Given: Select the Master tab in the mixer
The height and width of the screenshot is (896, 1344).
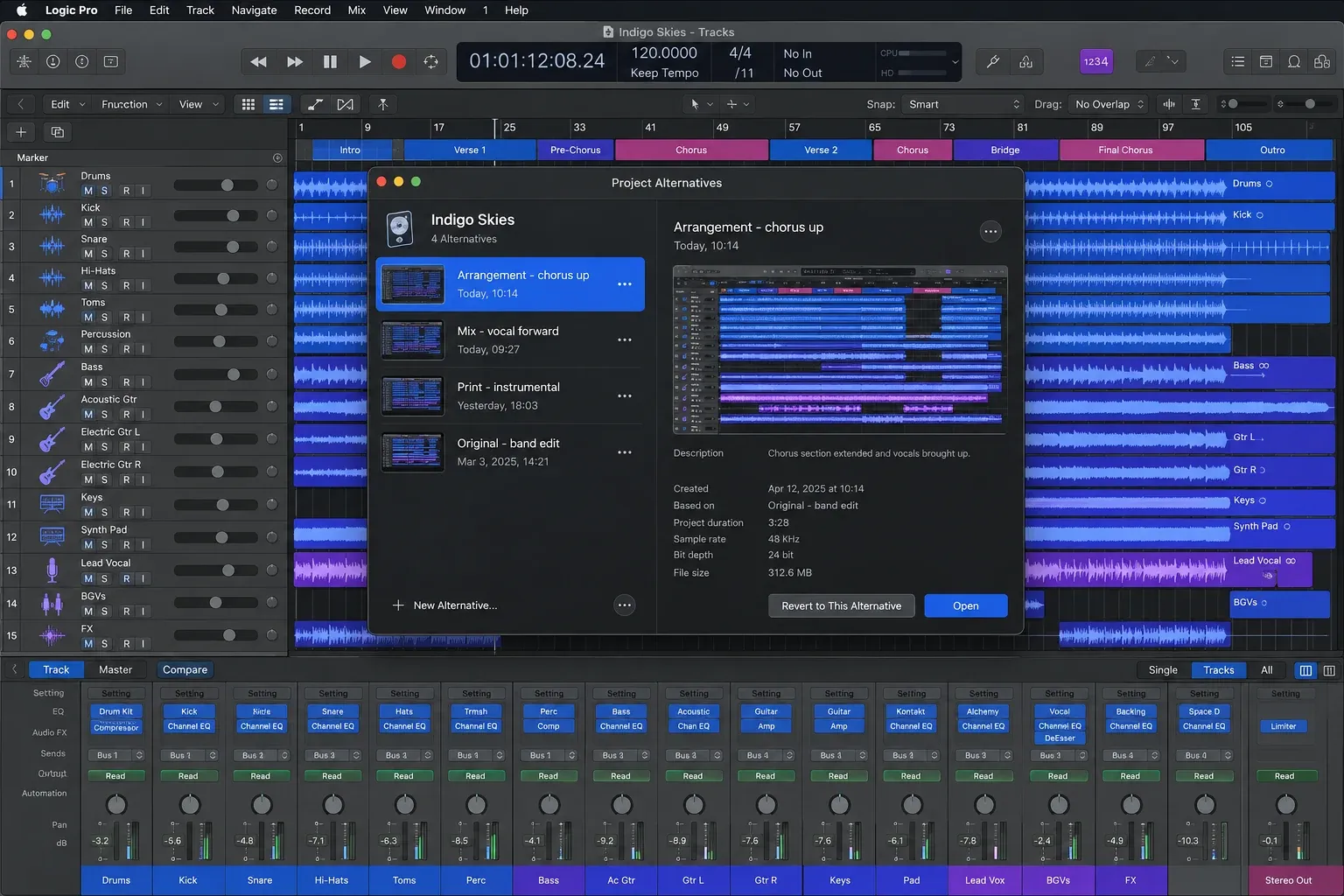Looking at the screenshot, I should coord(115,669).
